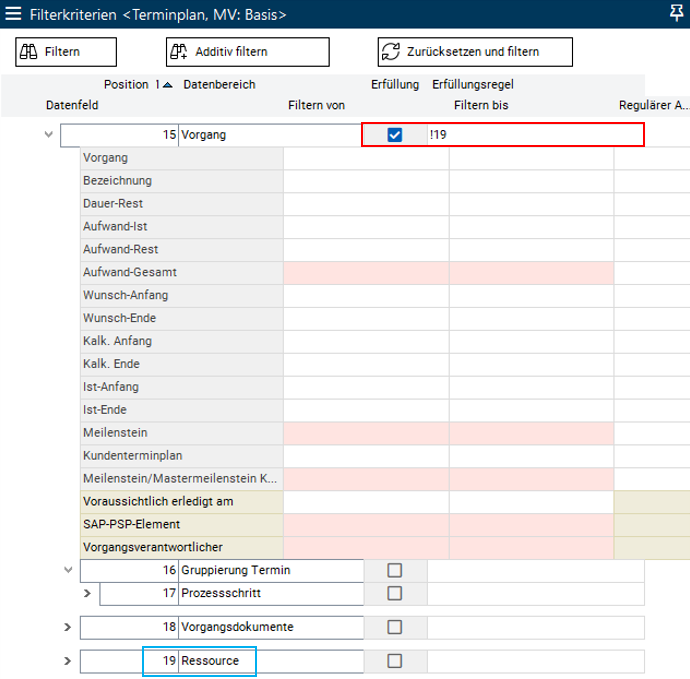The width and height of the screenshot is (690, 679).
Task: Click the Datenbereich column header
Action: [x=219, y=85]
